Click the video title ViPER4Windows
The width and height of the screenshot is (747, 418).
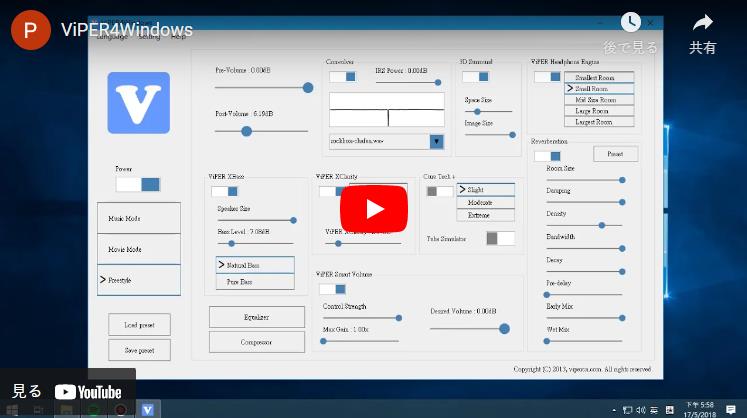click(127, 30)
